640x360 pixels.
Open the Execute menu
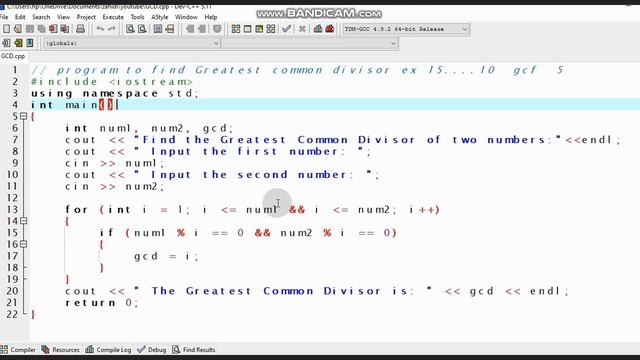click(113, 17)
